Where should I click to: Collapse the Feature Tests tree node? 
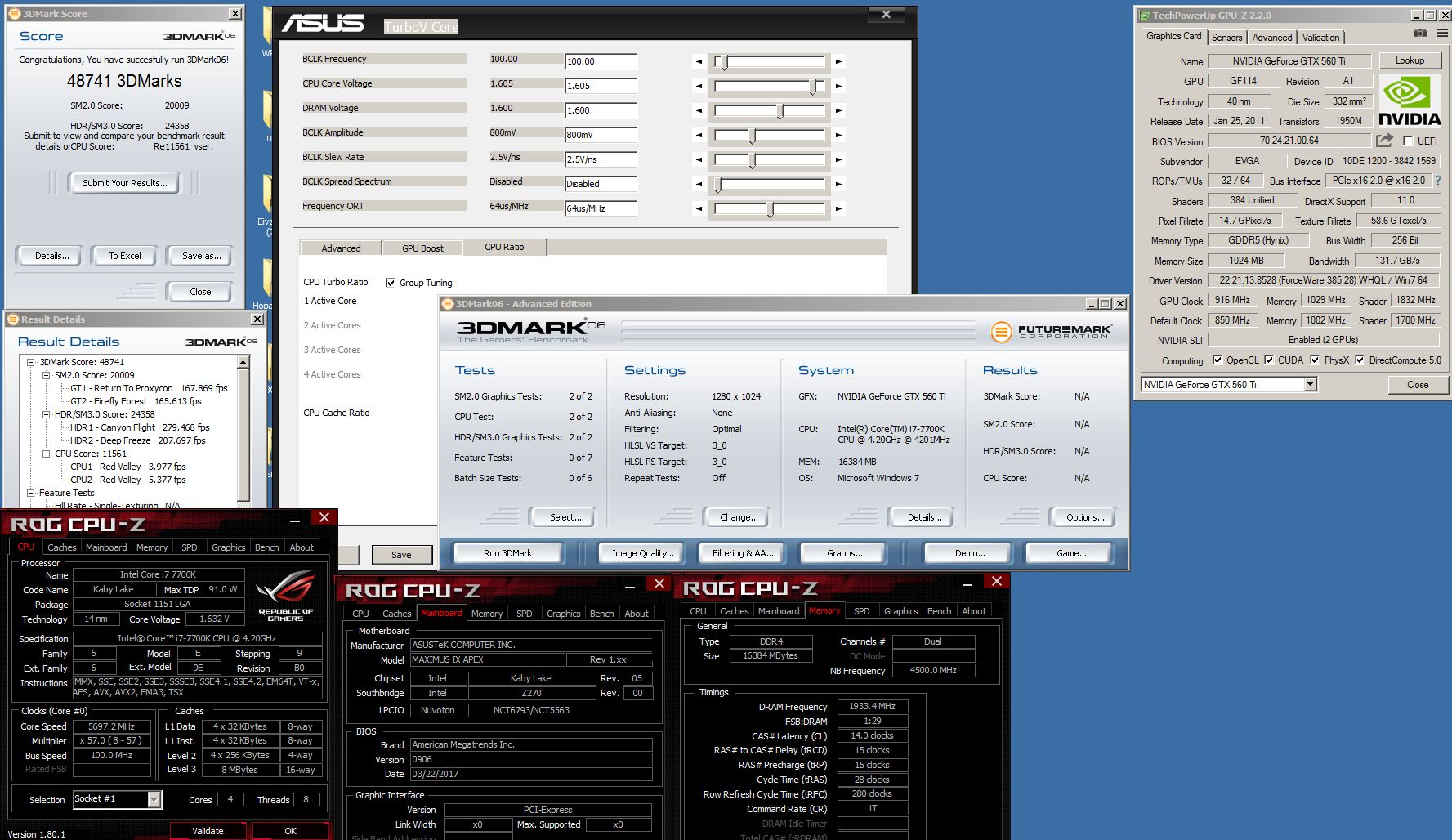(x=31, y=493)
